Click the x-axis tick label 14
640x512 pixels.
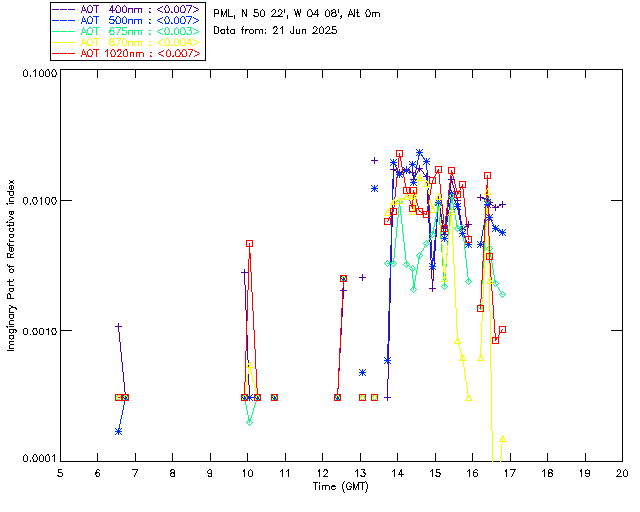397,472
